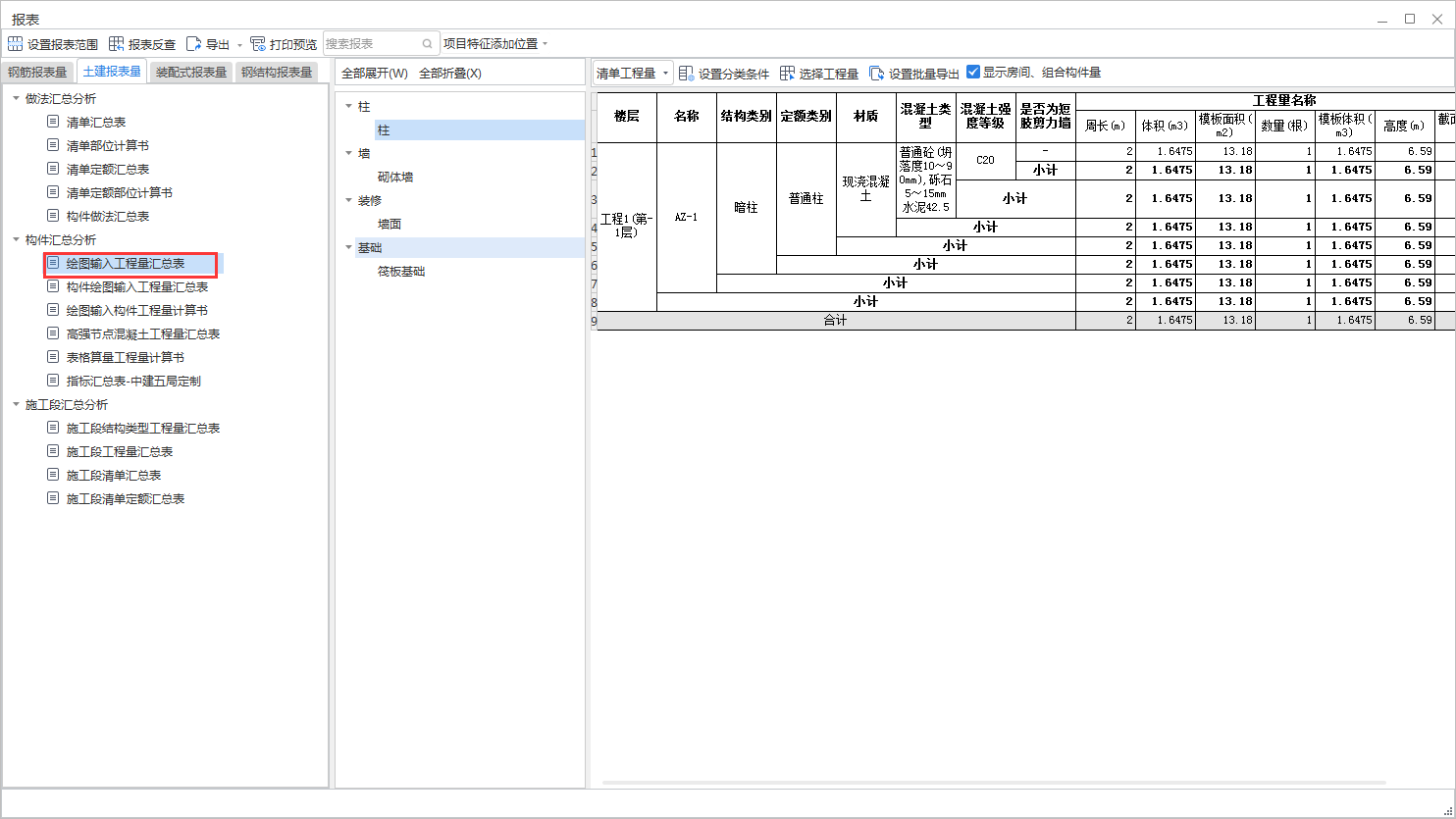Click the report icon beside 构件绘图输入工程量汇总表
This screenshot has height=819, width=1456.
53,286
